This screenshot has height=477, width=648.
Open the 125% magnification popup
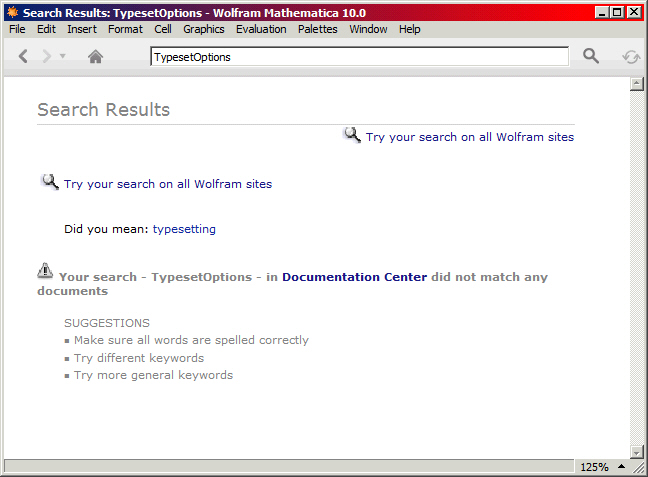click(x=603, y=467)
